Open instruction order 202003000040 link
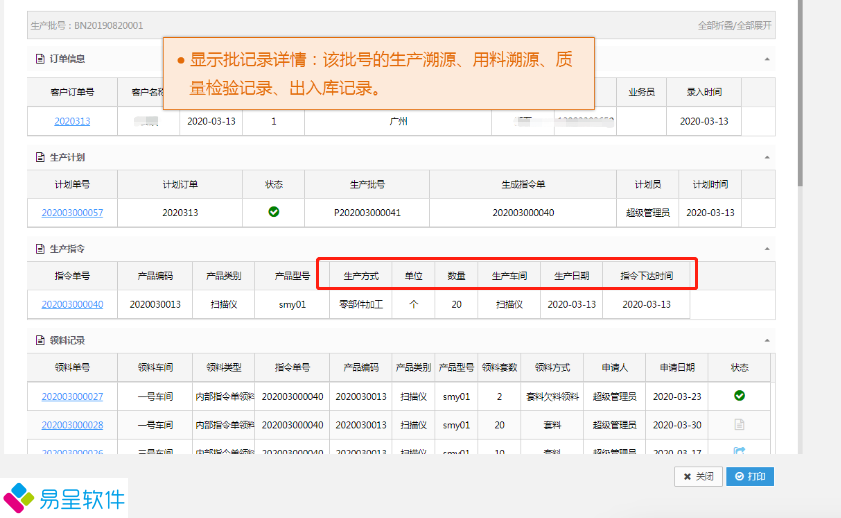This screenshot has width=841, height=518. [x=72, y=305]
